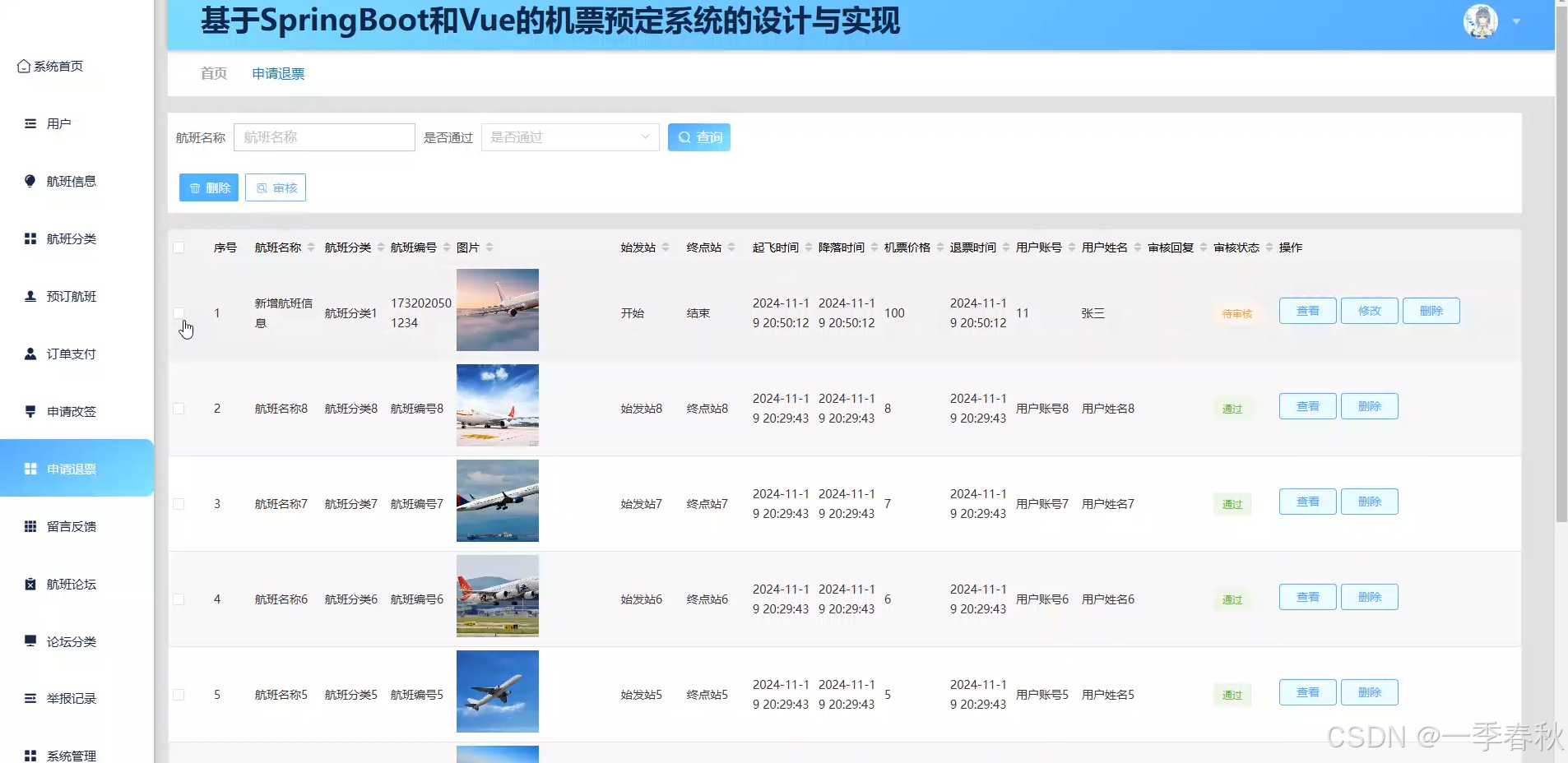
Task: Click 查看 for the 航班名称7 row
Action: (1308, 502)
